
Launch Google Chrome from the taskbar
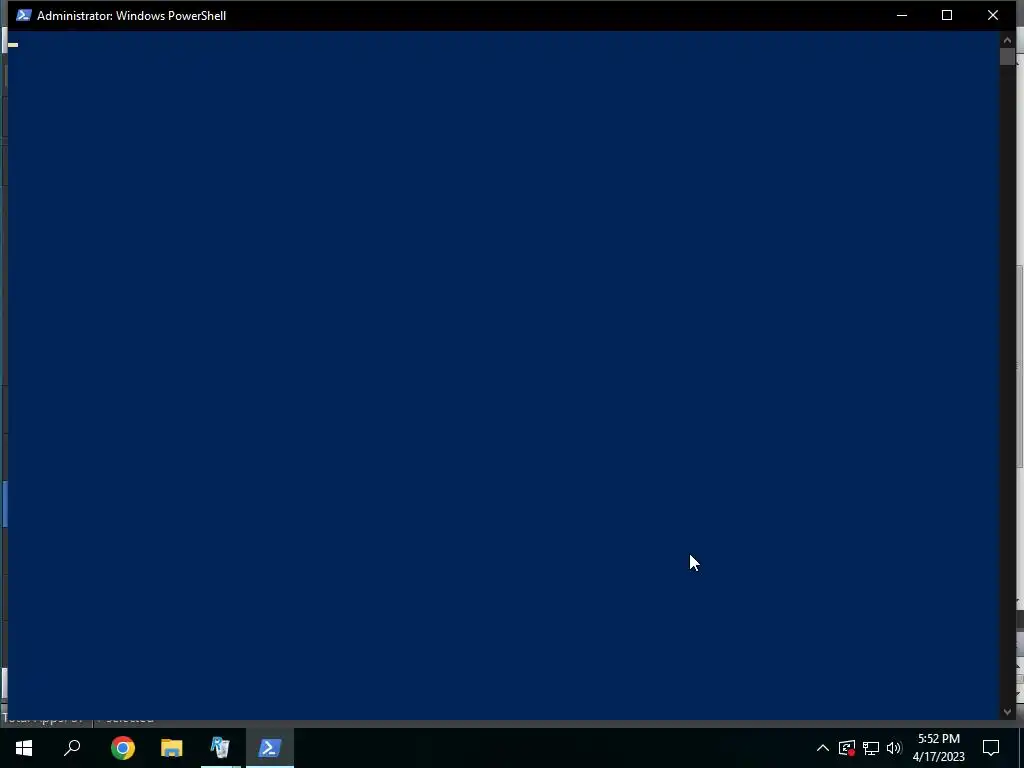click(122, 748)
